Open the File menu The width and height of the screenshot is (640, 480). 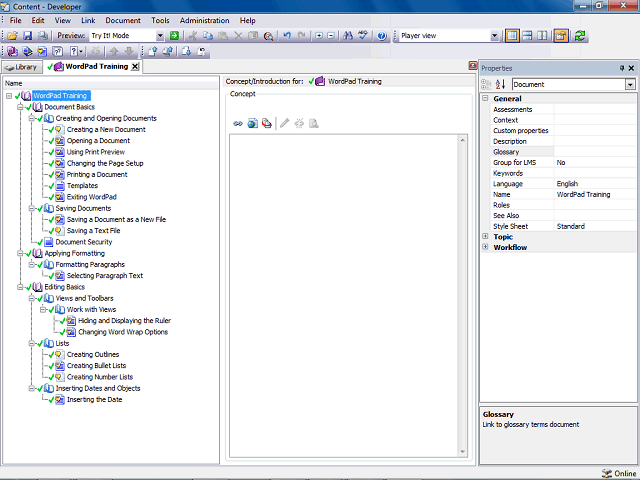[x=16, y=20]
